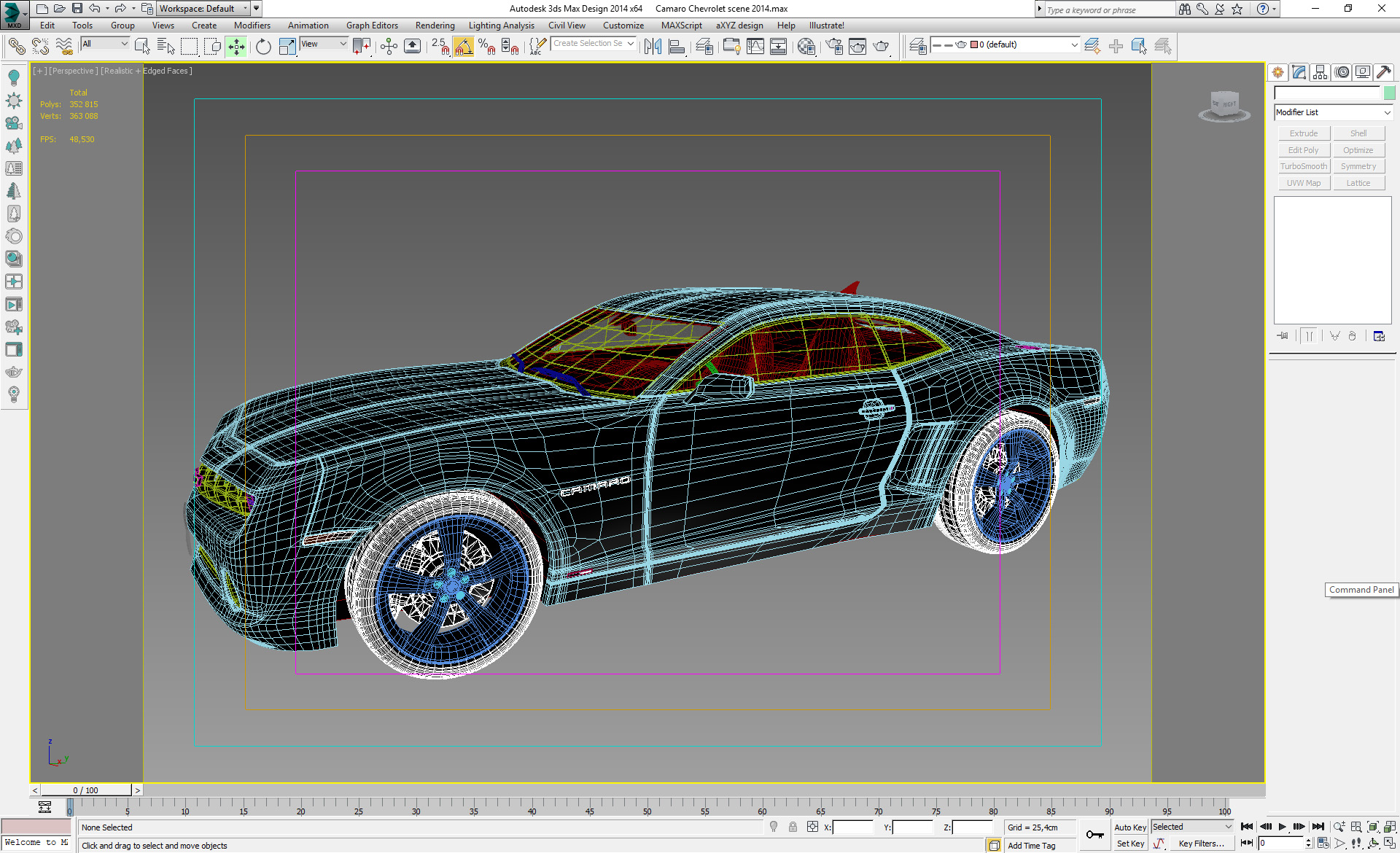
Task: Click the Align tool icon
Action: (x=677, y=47)
